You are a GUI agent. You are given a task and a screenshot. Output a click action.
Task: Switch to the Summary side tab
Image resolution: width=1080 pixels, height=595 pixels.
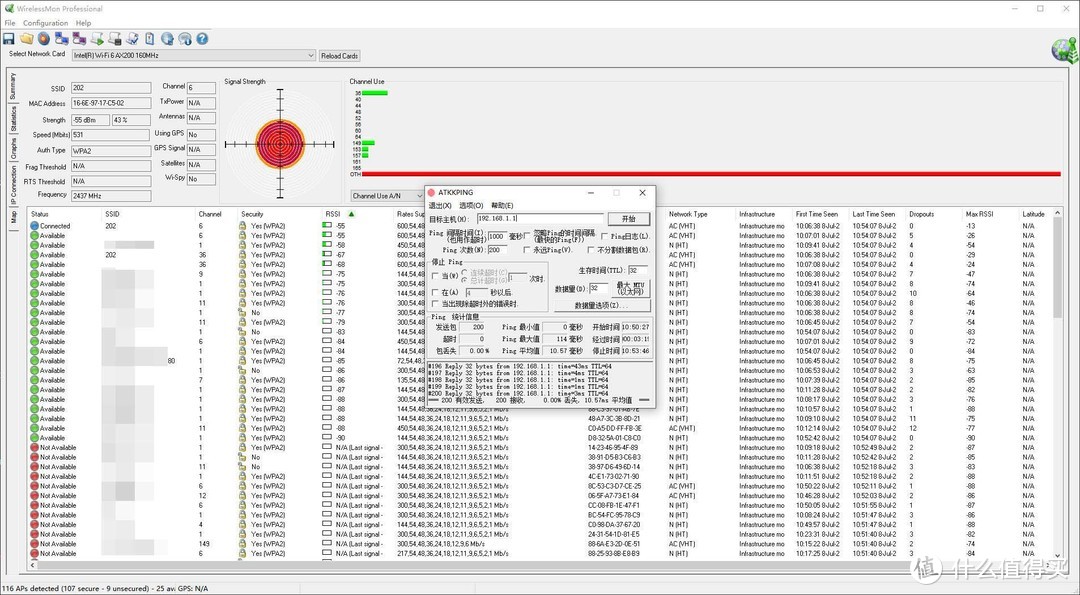(x=12, y=87)
